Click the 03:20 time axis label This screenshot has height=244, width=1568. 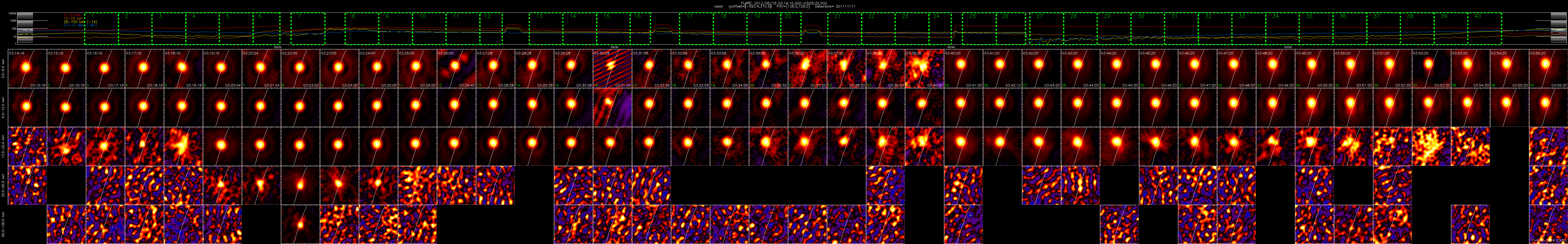click(277, 47)
